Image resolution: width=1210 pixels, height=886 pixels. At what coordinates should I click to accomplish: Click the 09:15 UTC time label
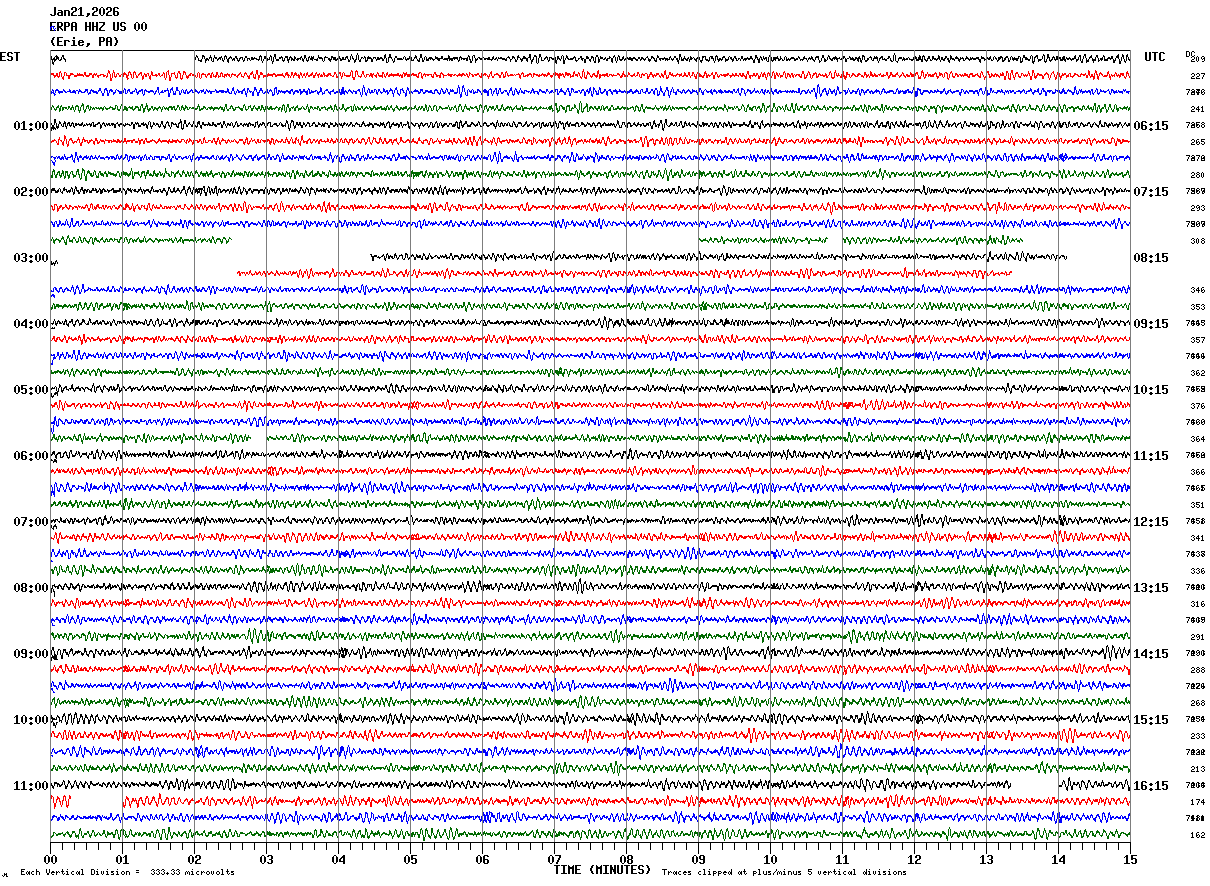(x=1151, y=324)
